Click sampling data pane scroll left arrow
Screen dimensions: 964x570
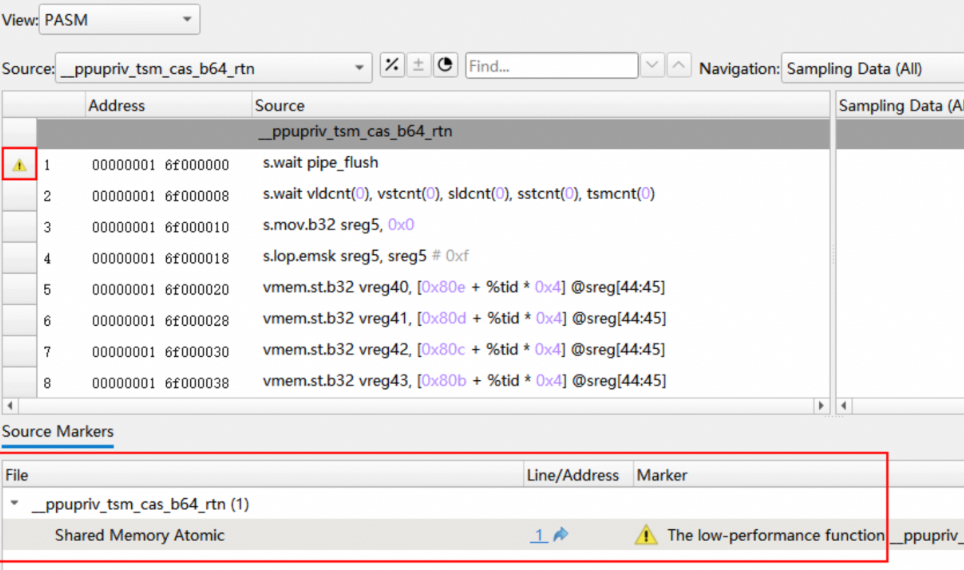click(844, 406)
